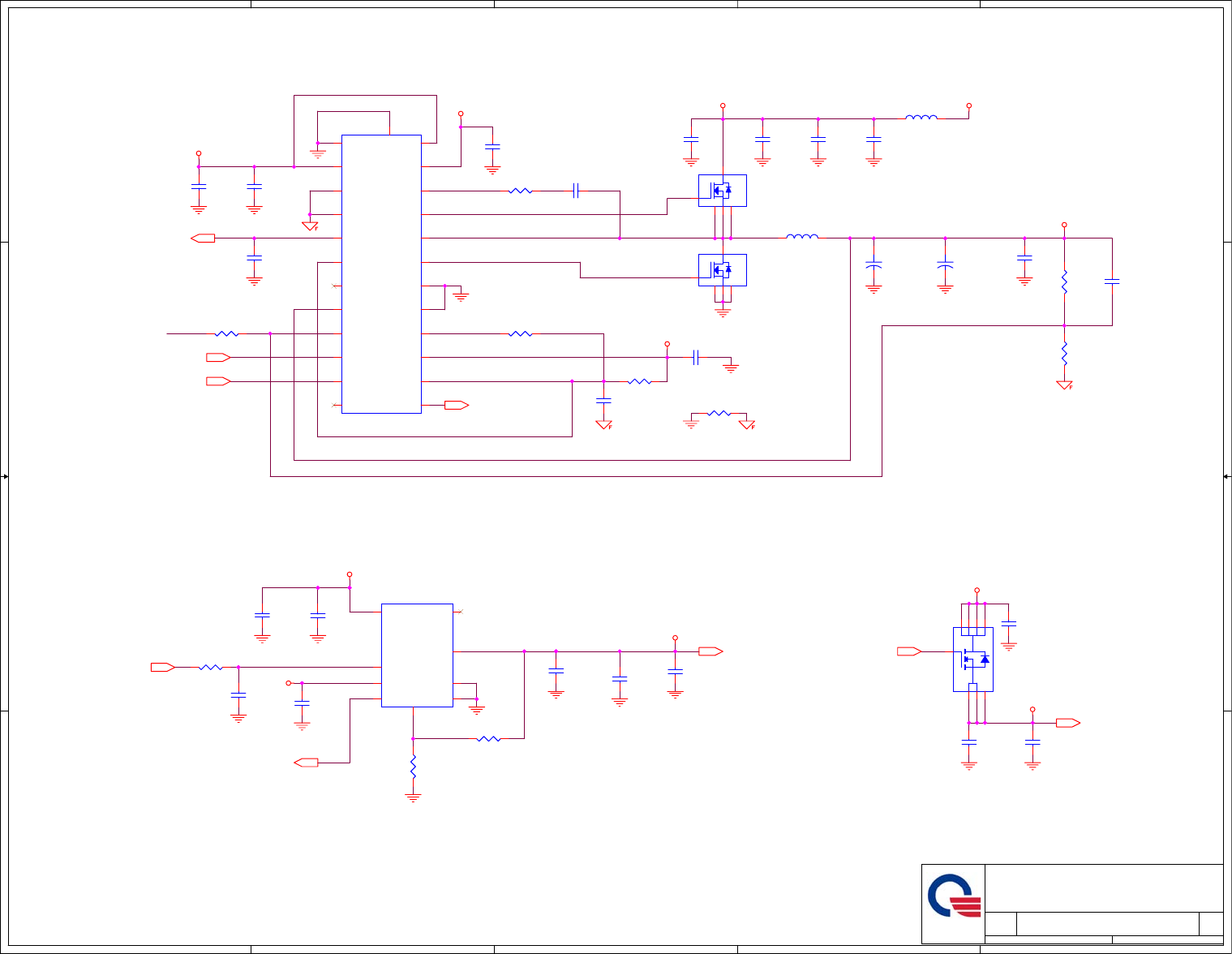Select the resistor on the large IC's left input line
The width and height of the screenshot is (1232, 954).
point(226,333)
